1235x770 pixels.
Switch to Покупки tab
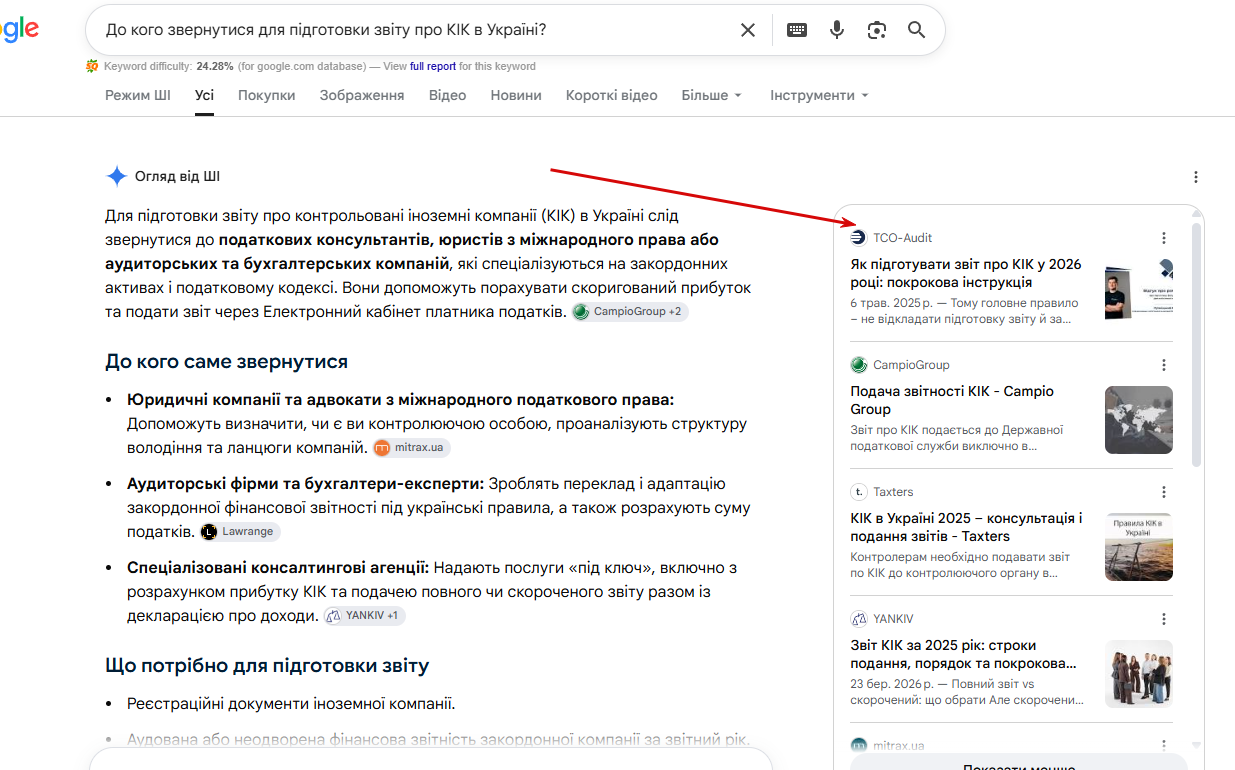pyautogui.click(x=267, y=95)
